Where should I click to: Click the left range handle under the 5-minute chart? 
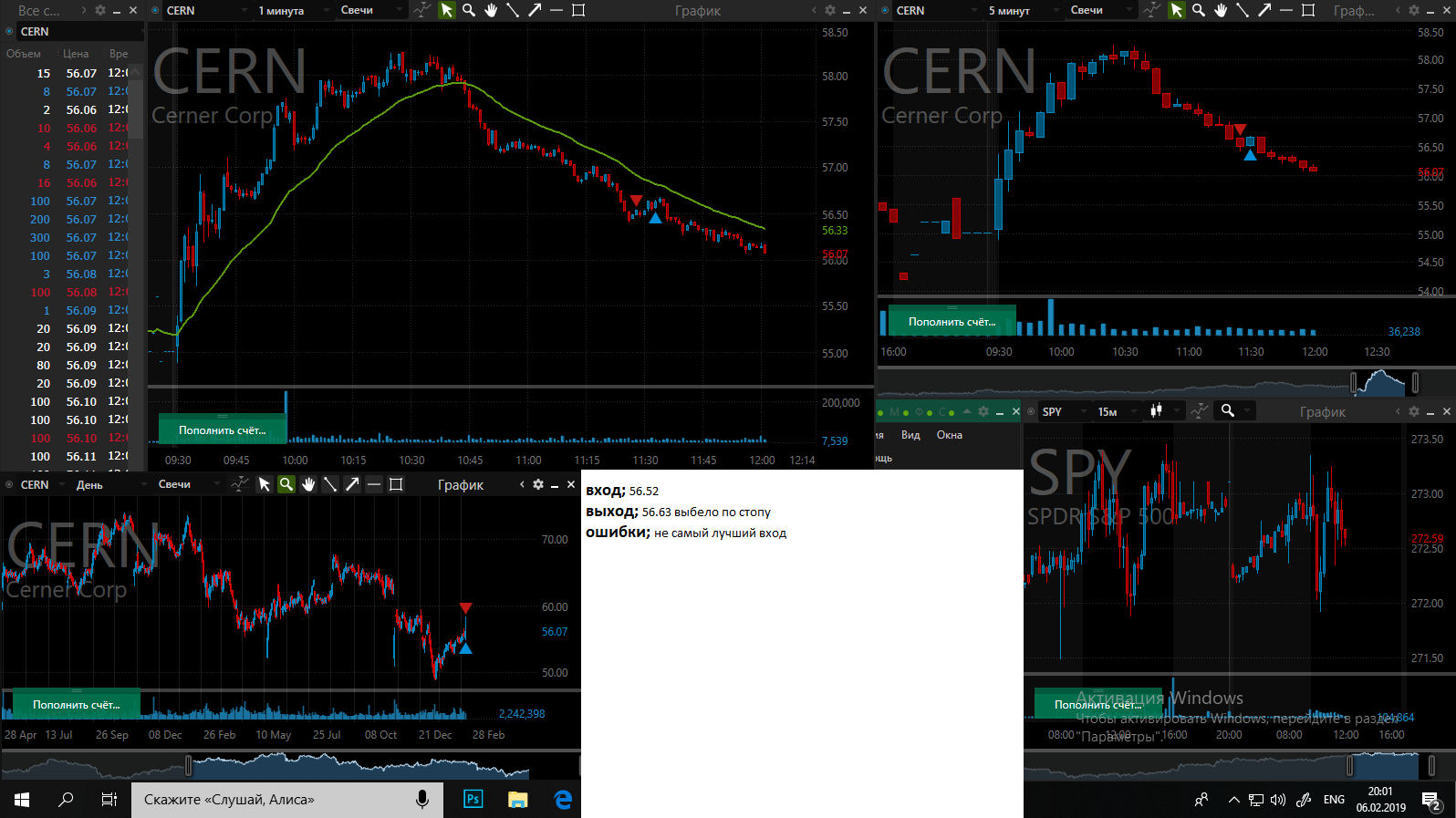coord(1353,382)
